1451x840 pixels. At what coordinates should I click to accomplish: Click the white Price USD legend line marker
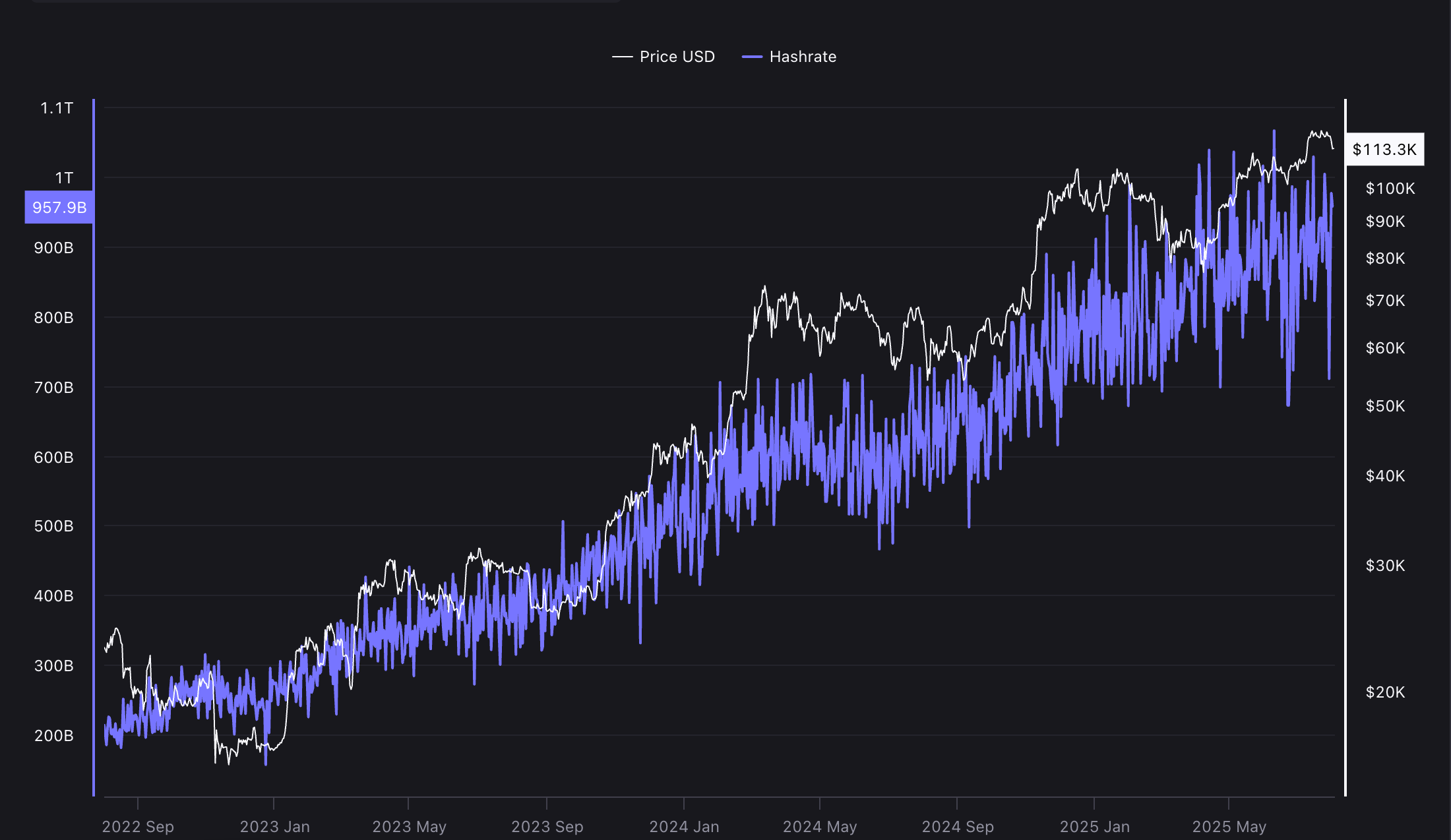623,56
